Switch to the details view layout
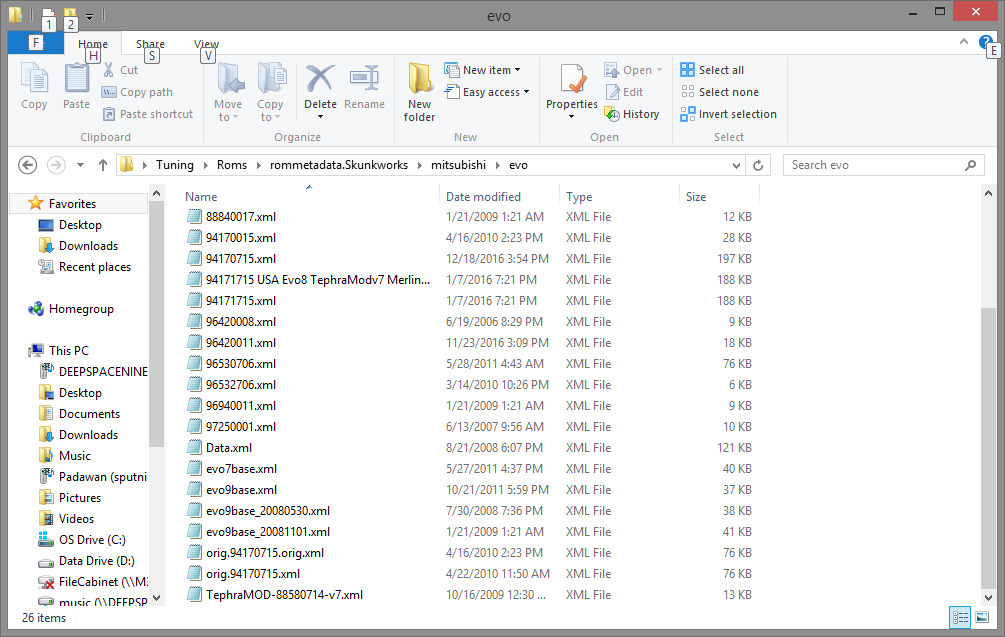The width and height of the screenshot is (1005, 637). coord(960,618)
